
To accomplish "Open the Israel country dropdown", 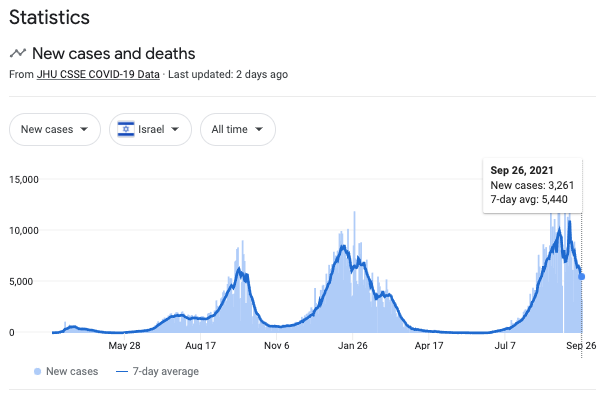I will pyautogui.click(x=150, y=130).
